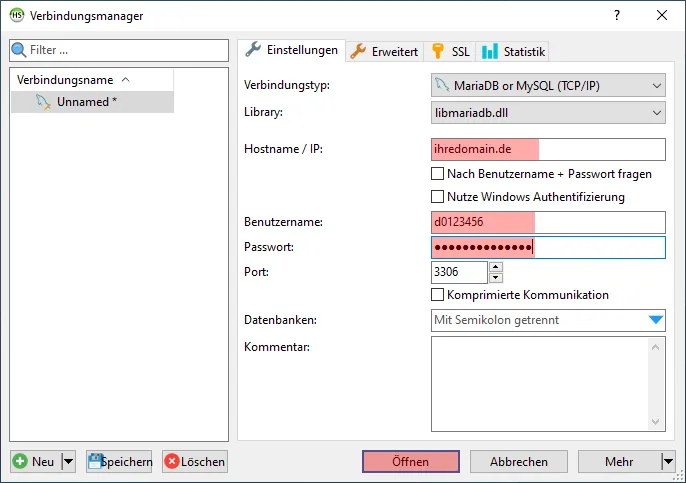Toggle Nutze Windows Authentifizierung checkbox

438,196
